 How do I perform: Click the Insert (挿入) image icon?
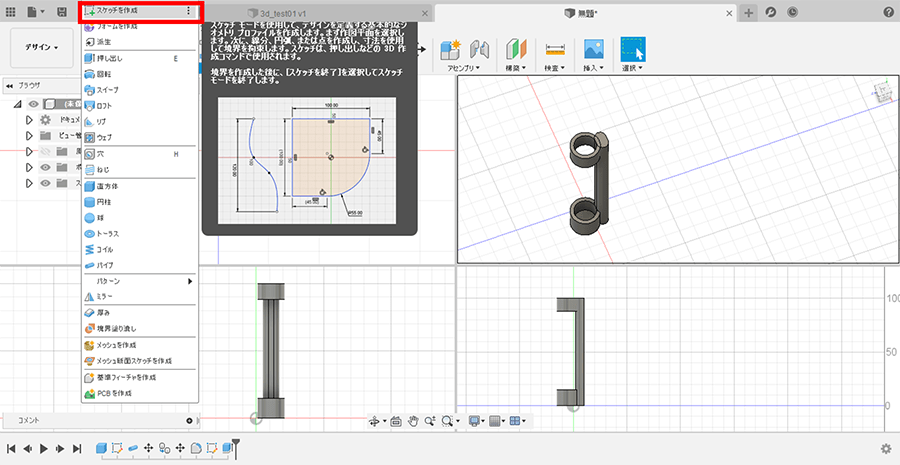(x=593, y=49)
